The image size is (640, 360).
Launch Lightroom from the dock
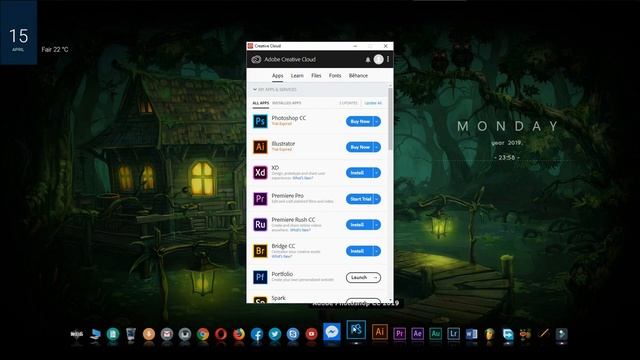tap(453, 334)
